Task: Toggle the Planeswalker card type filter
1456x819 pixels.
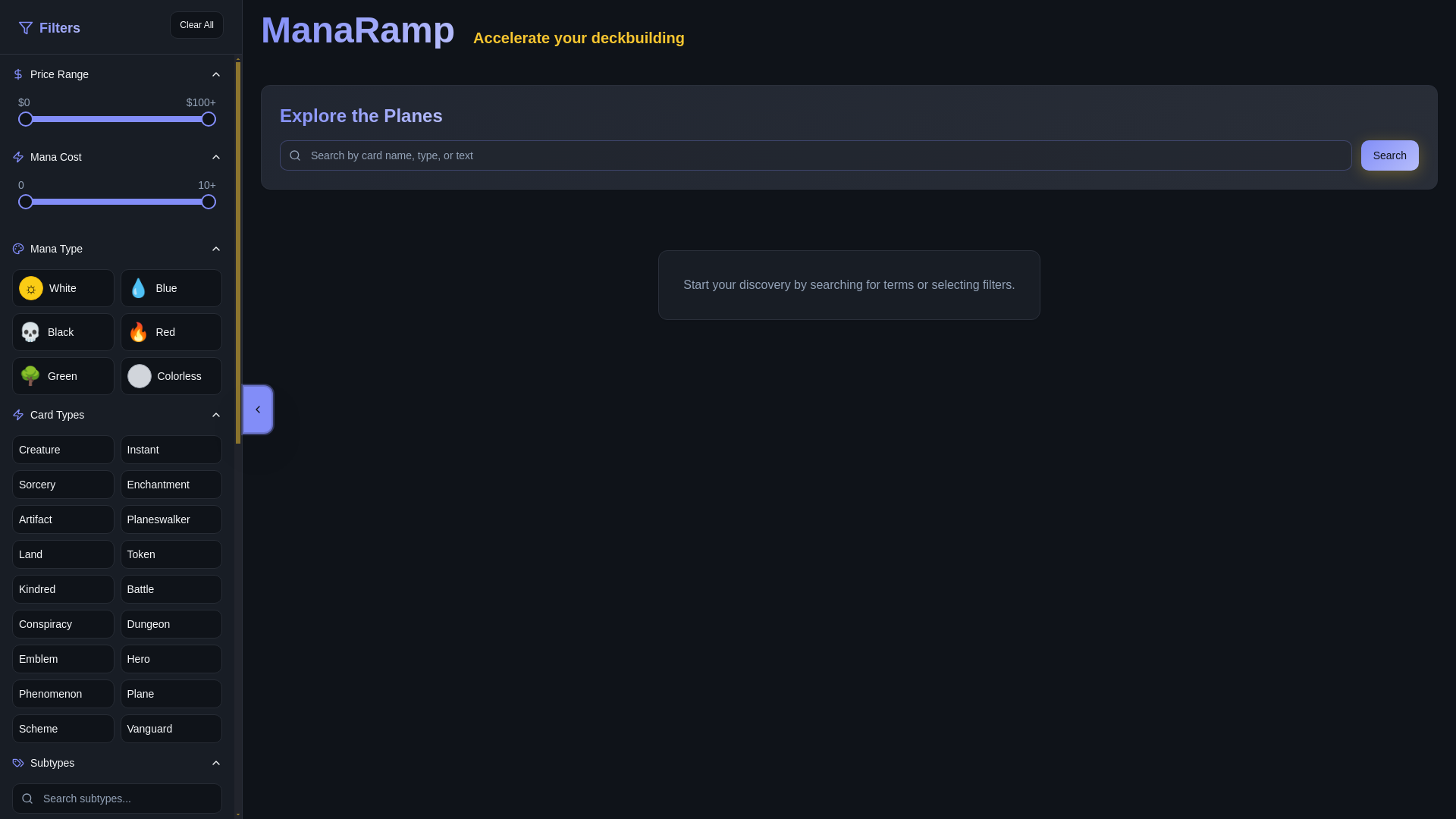Action: click(x=171, y=519)
